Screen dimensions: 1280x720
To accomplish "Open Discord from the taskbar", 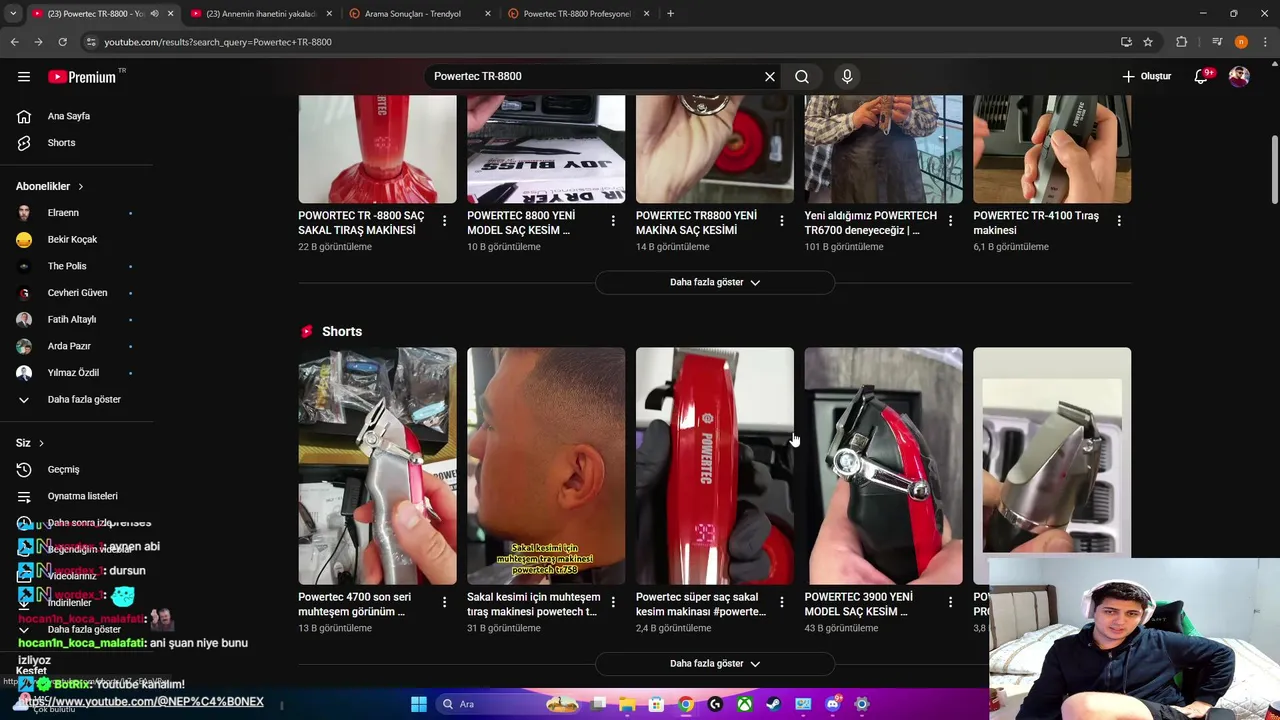I will coord(833,704).
